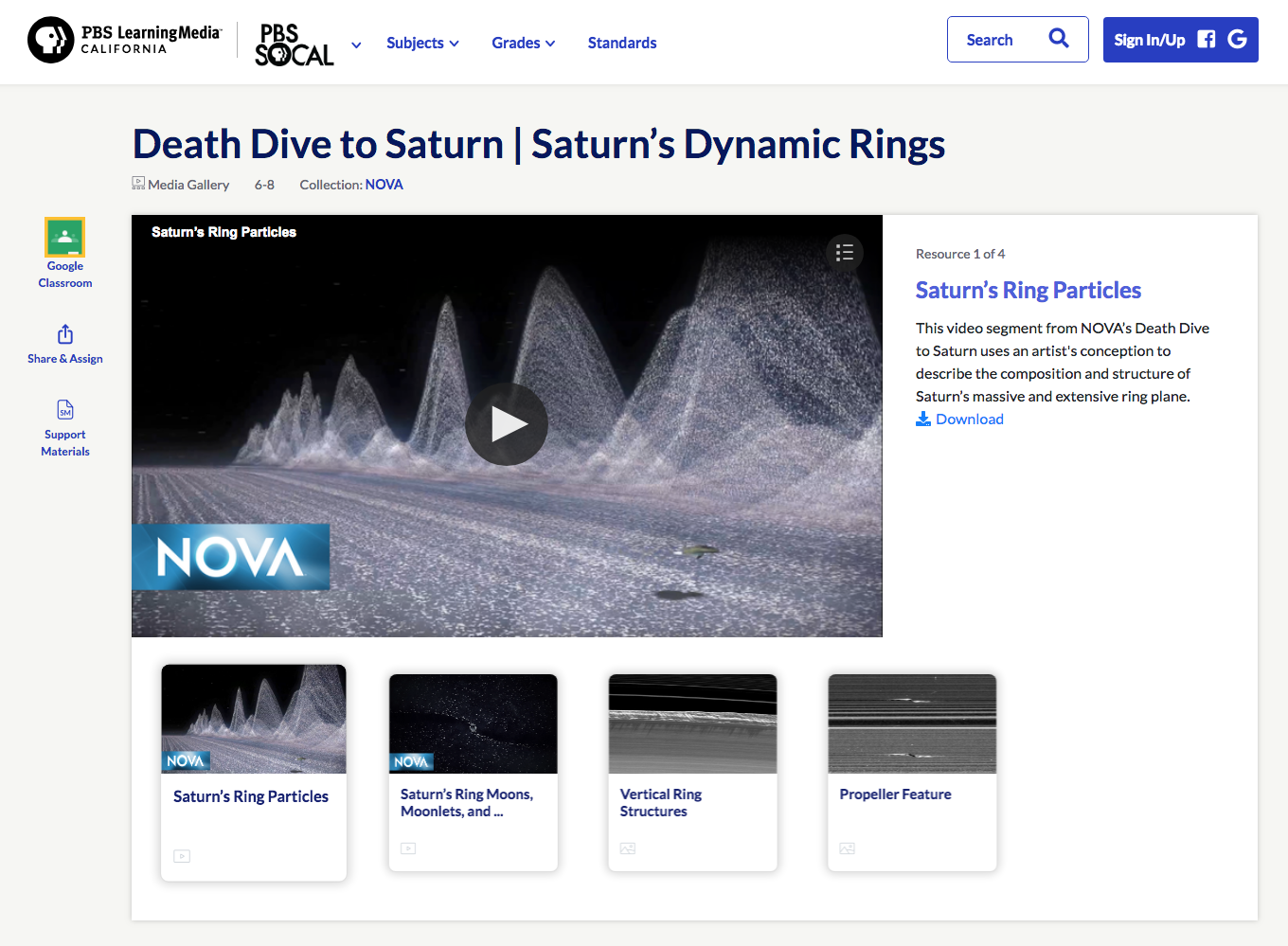Share to Google Classroom icon
The image size is (1288, 946).
click(65, 237)
